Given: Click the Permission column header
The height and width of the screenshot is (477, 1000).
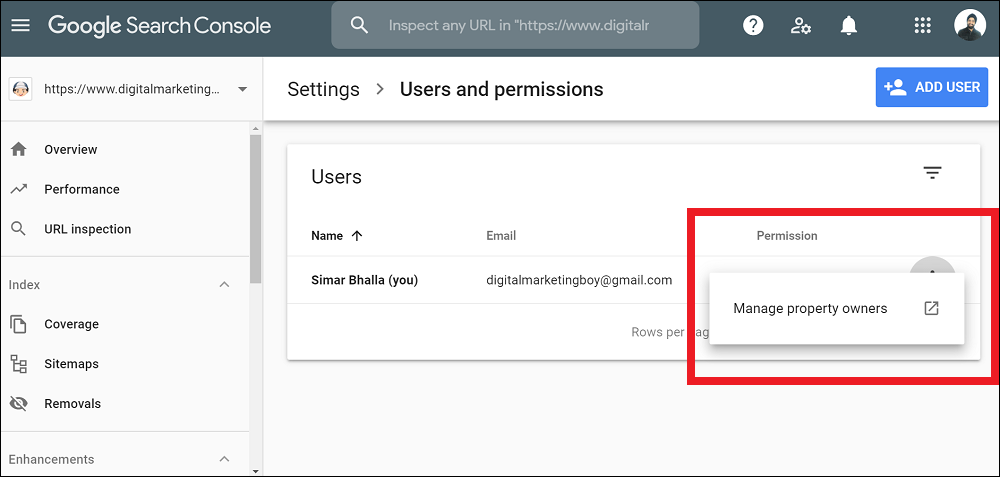Looking at the screenshot, I should (786, 235).
